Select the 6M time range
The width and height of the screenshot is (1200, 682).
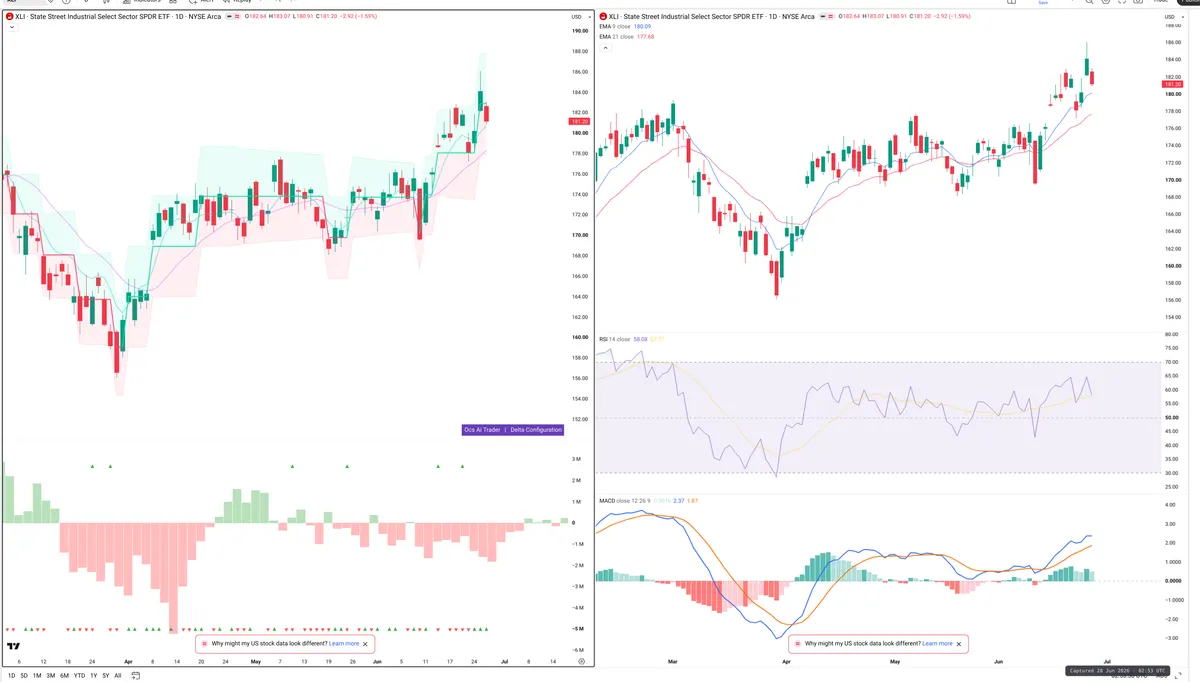[64, 676]
